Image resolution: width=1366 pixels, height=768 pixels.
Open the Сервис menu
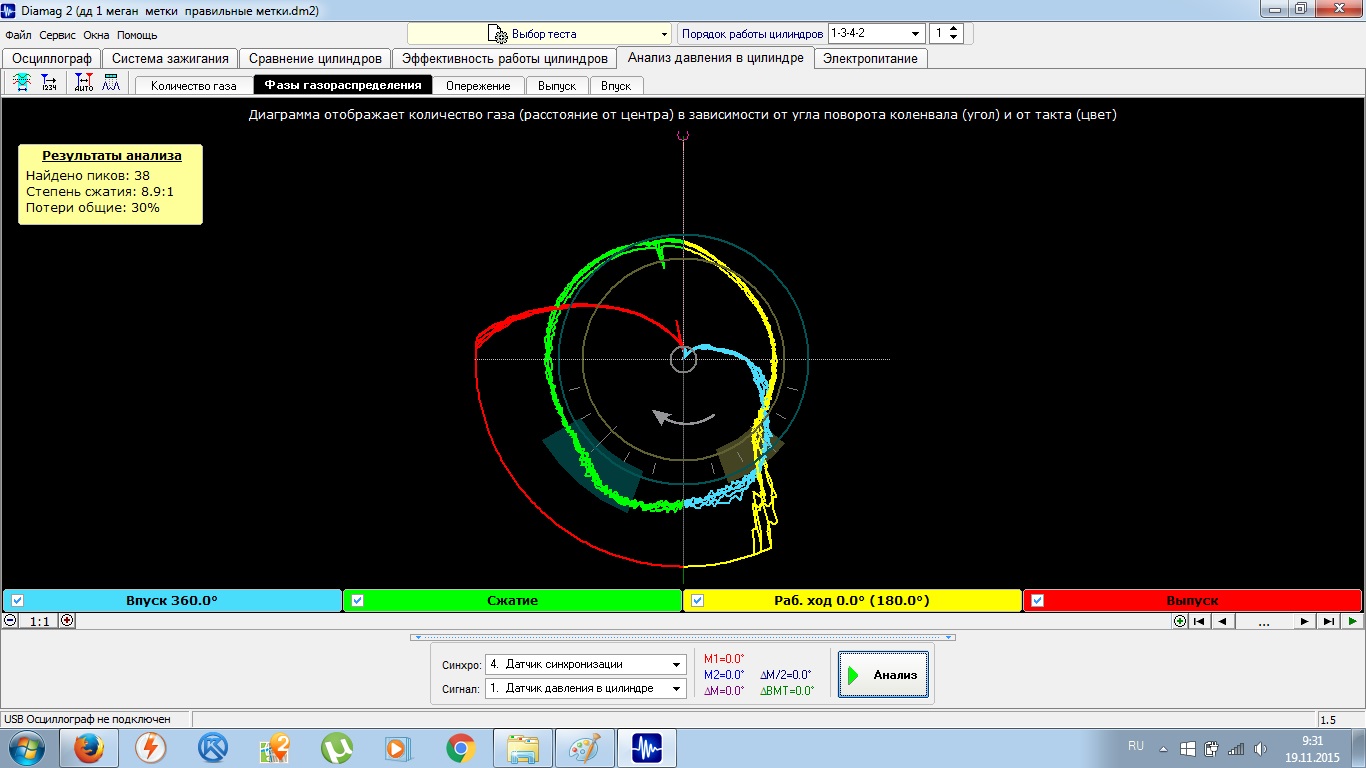58,34
